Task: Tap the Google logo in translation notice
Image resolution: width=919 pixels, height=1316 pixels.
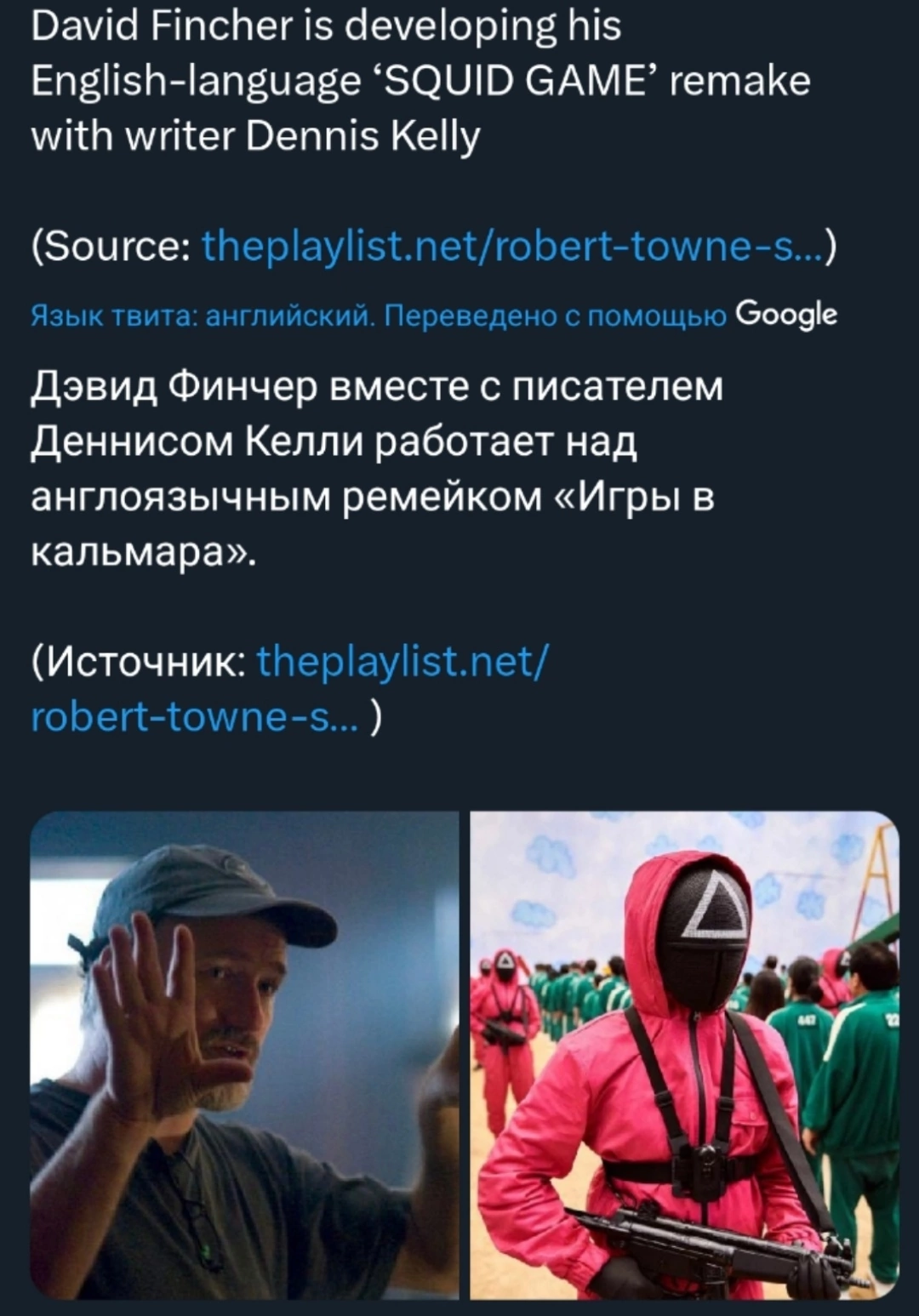Action: pos(786,315)
